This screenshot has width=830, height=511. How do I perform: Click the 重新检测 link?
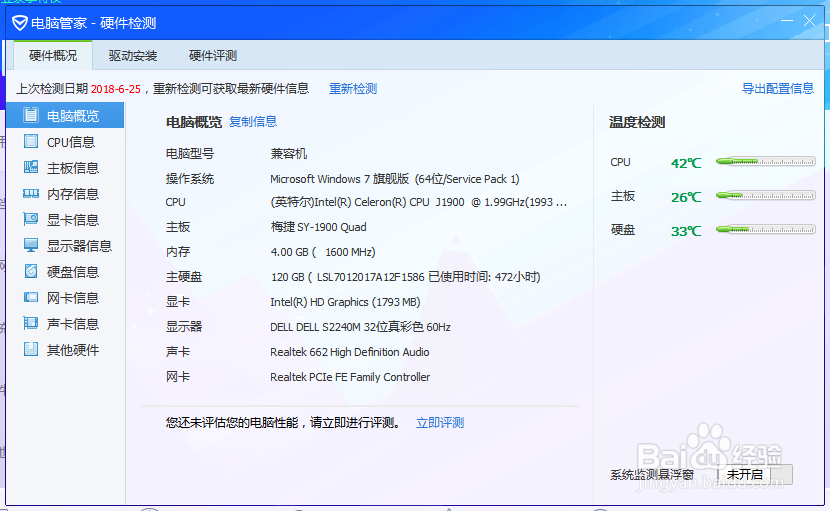tap(353, 88)
